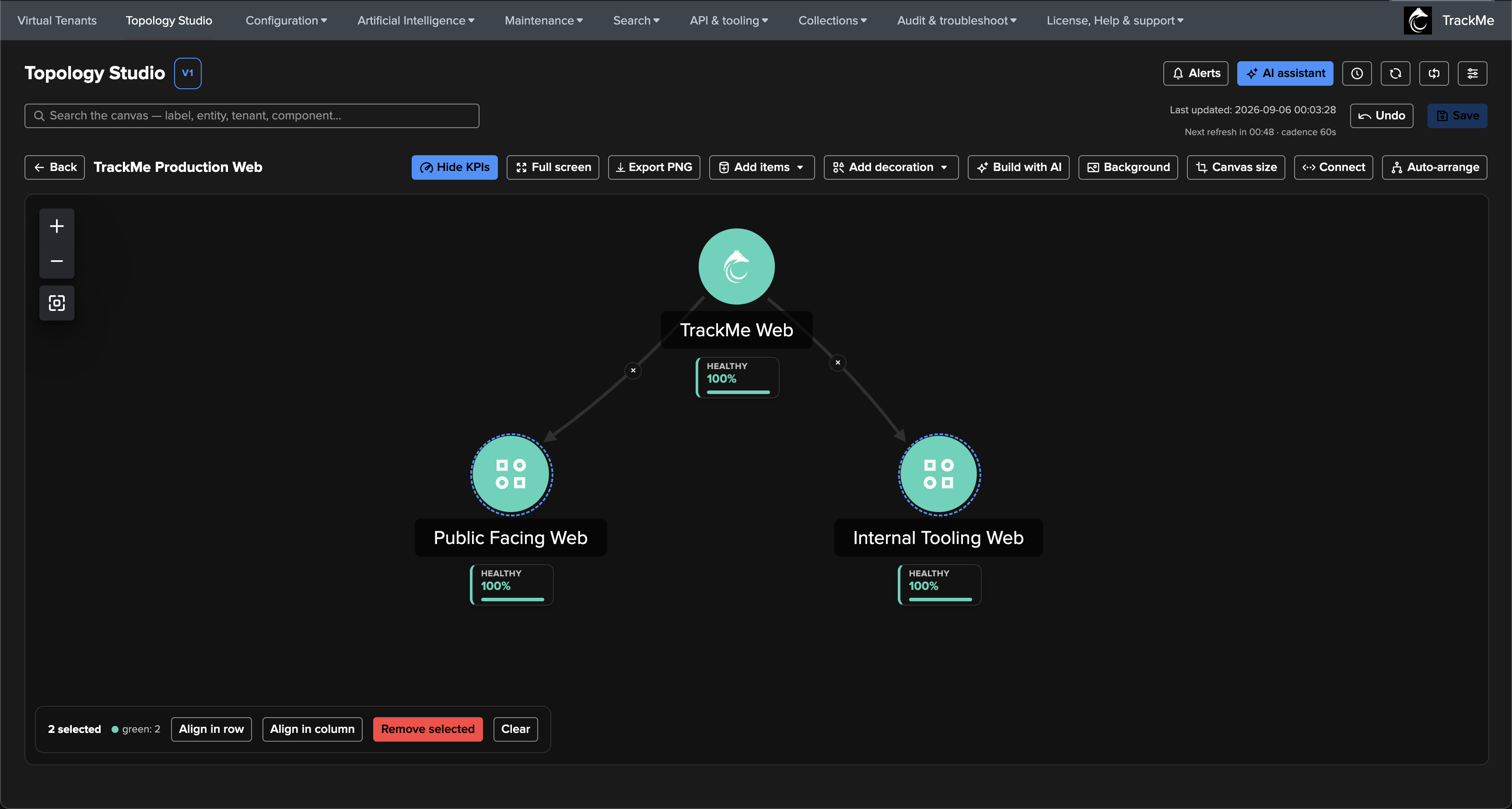Toggle Connect mode for nodes
The image size is (1512, 809).
[x=1333, y=167]
